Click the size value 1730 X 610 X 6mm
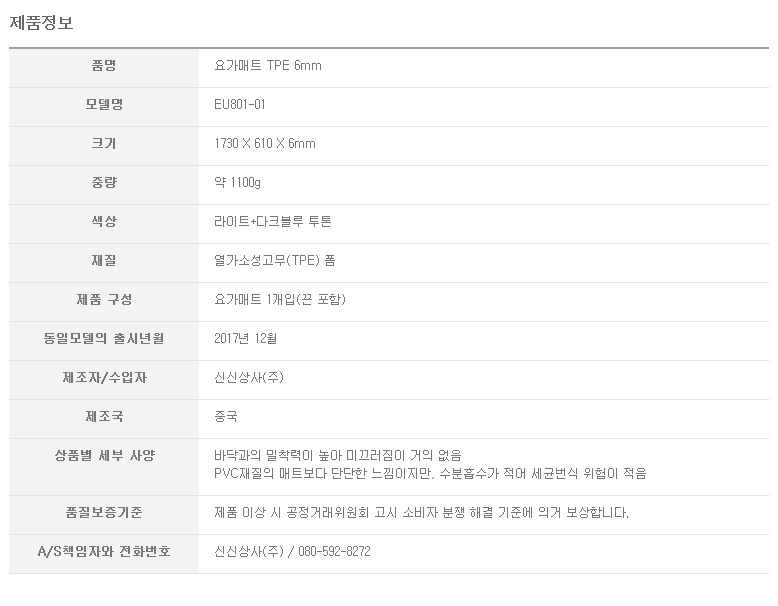This screenshot has height=606, width=778. (x=265, y=144)
